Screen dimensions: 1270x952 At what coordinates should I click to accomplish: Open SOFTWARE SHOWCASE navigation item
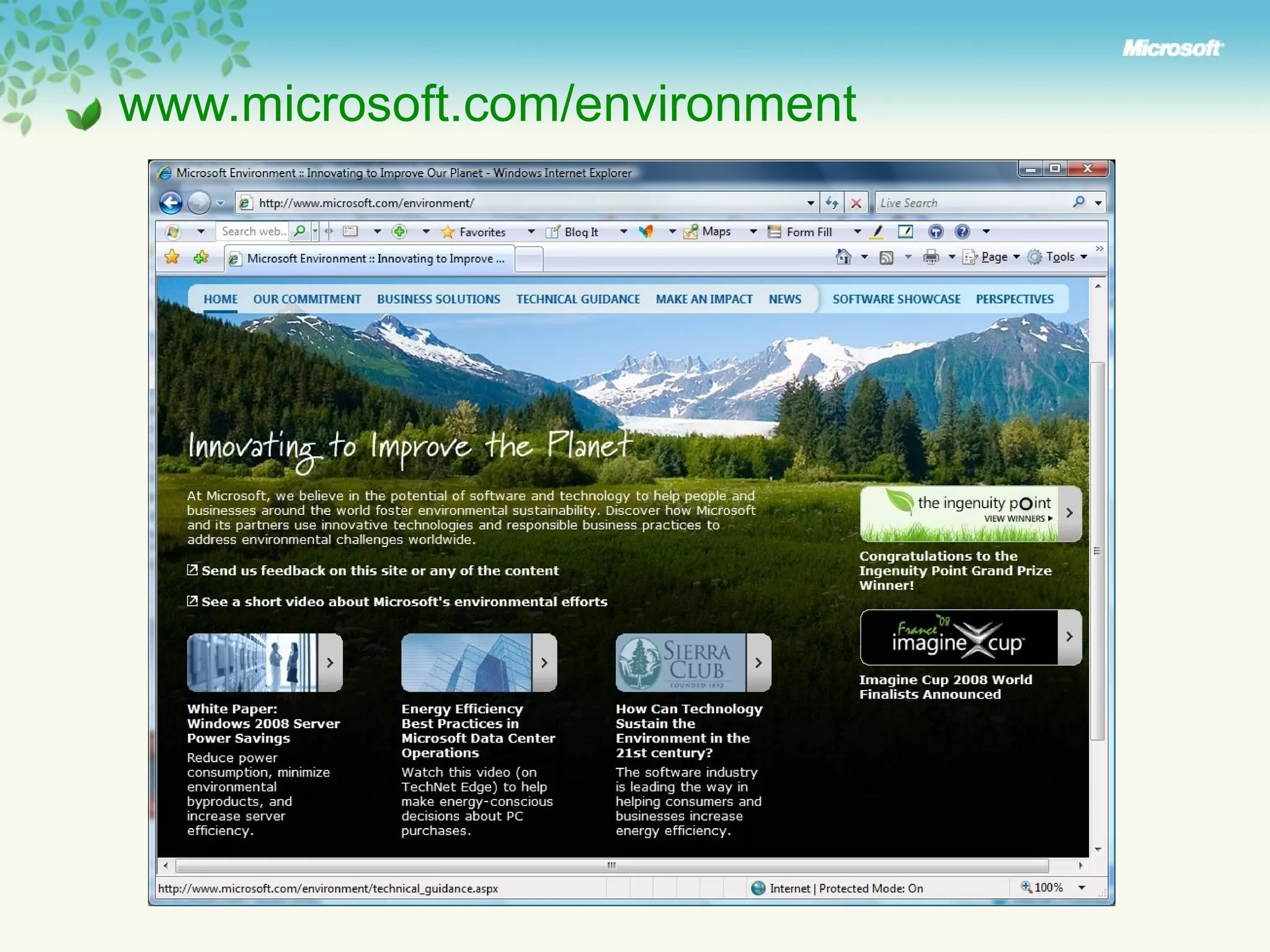tap(896, 299)
